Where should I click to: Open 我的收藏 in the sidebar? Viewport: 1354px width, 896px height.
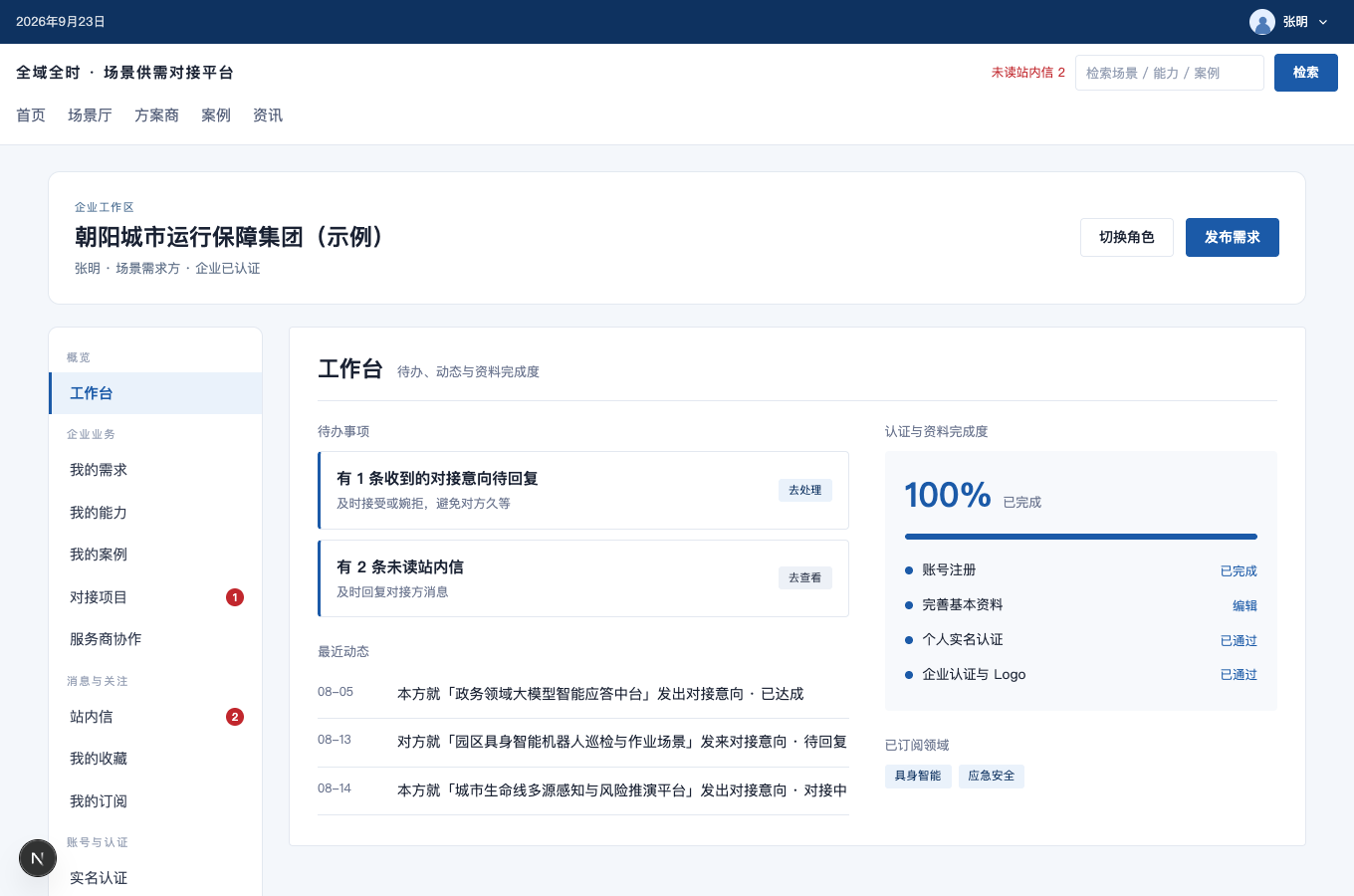click(x=155, y=759)
